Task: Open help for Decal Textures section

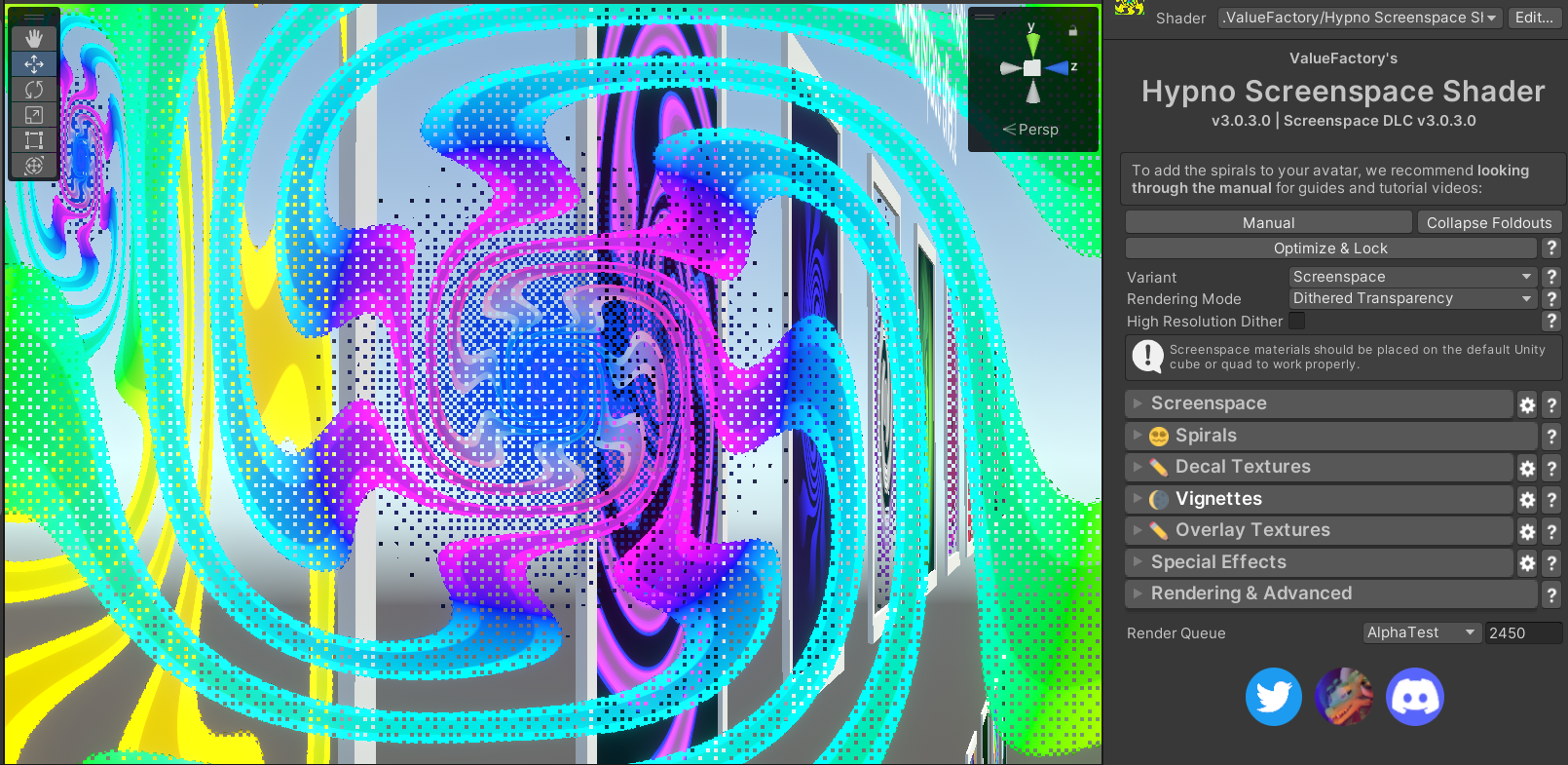Action: pos(1551,469)
